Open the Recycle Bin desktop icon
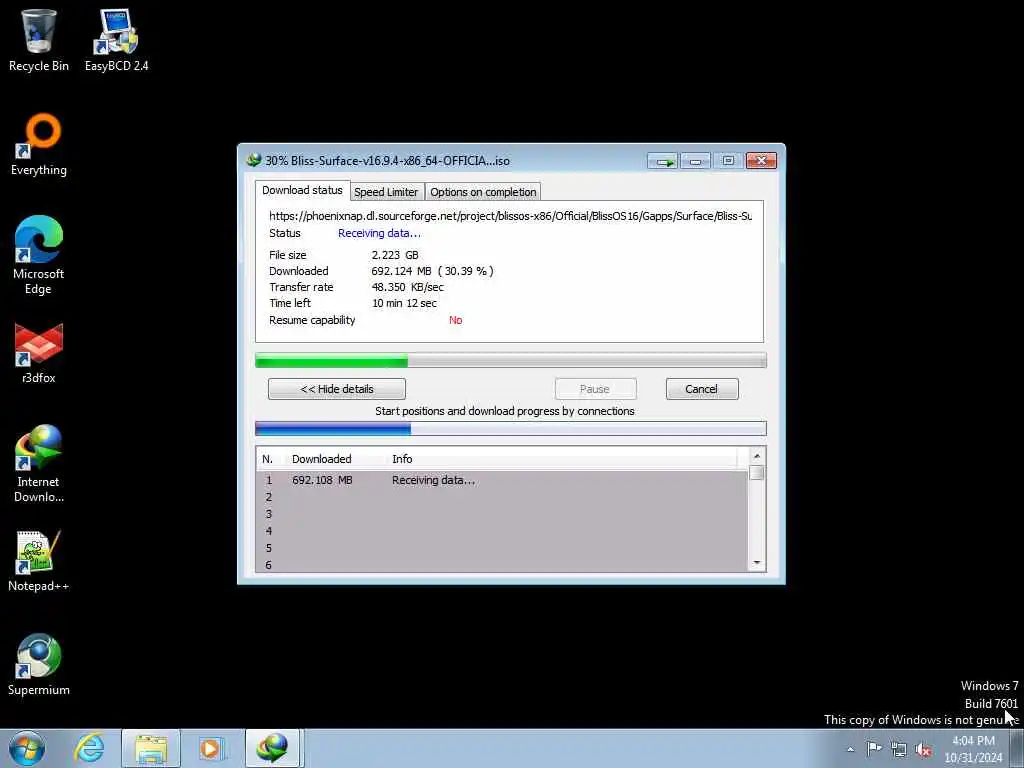The image size is (1024, 768). point(39,40)
